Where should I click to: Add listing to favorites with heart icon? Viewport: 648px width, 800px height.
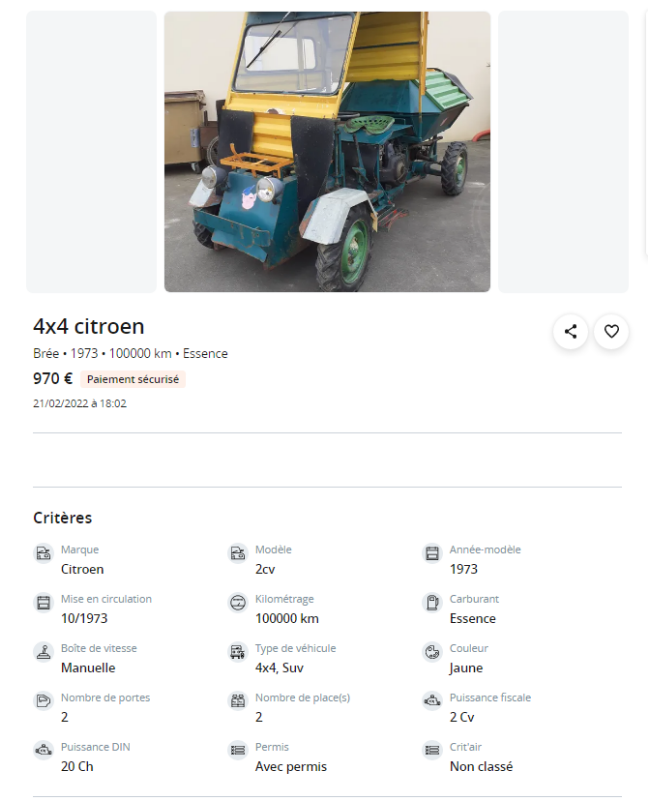click(611, 332)
